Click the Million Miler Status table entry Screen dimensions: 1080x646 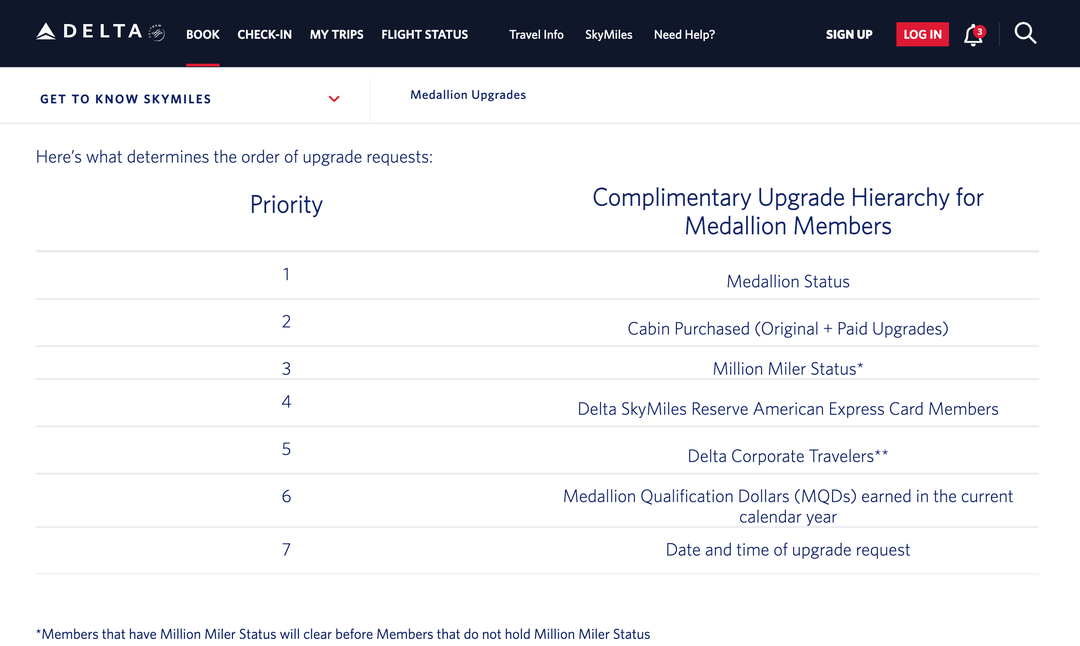click(788, 368)
